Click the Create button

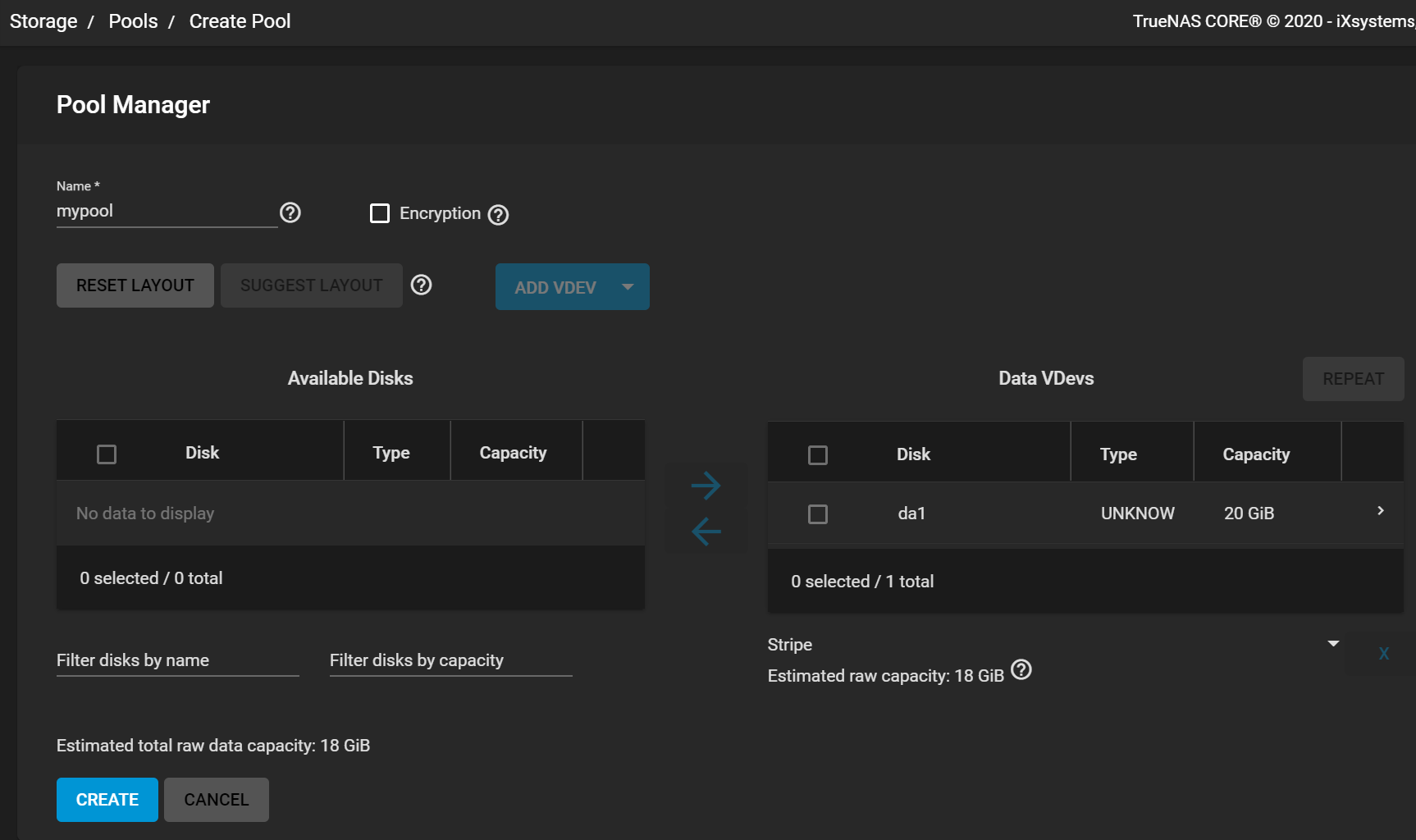107,800
